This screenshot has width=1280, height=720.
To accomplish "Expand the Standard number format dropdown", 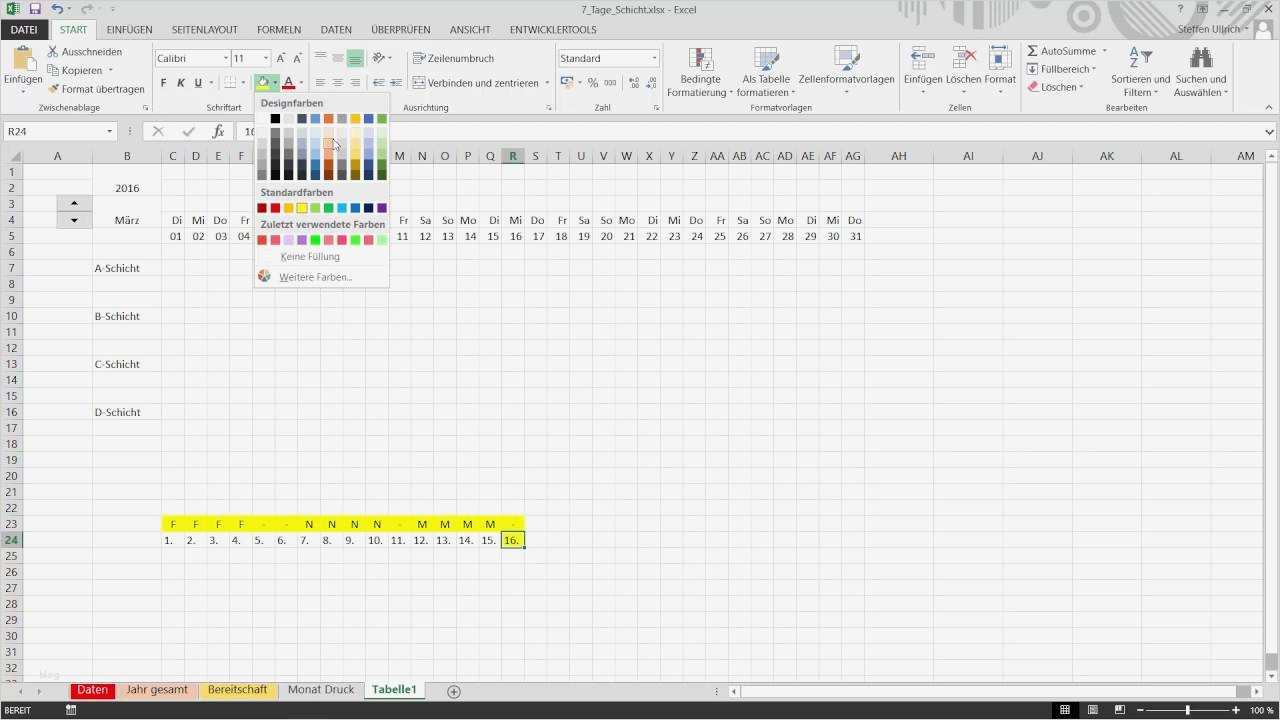I will pos(654,58).
